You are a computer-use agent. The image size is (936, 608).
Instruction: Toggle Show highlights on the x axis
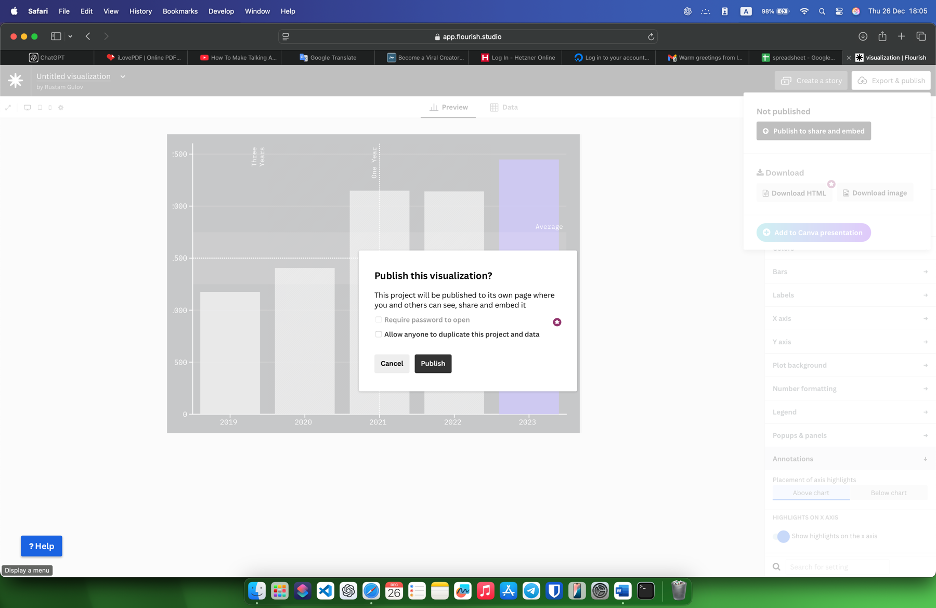pos(781,536)
